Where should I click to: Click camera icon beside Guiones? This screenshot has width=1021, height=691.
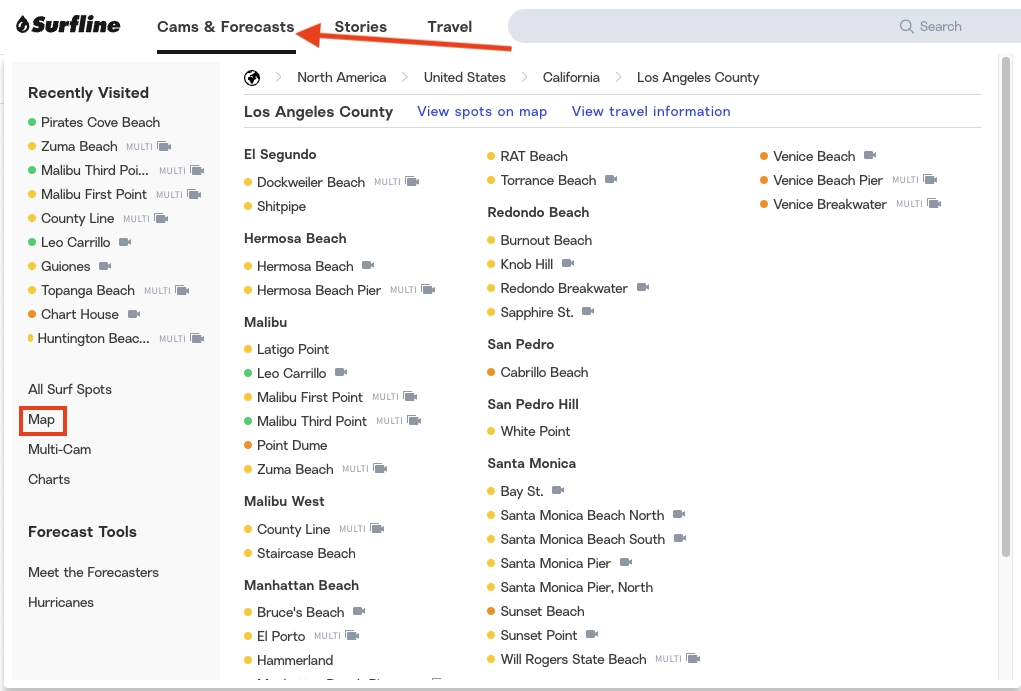[x=105, y=266]
